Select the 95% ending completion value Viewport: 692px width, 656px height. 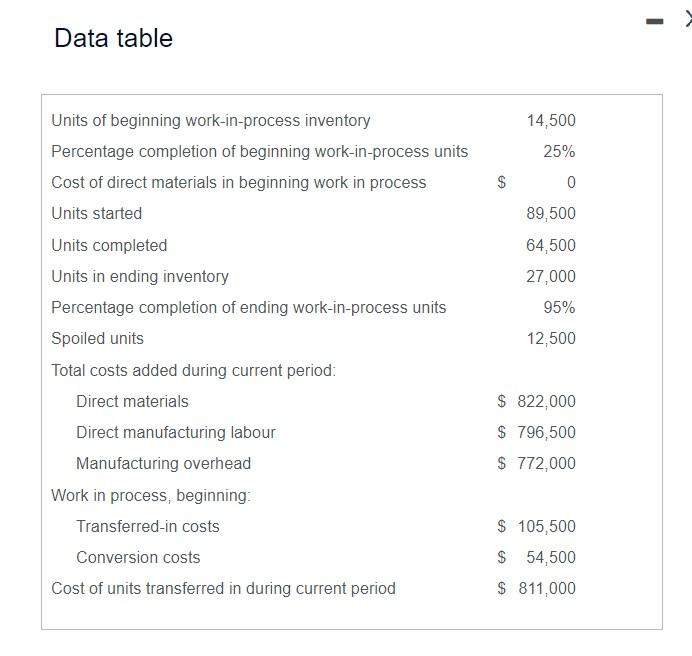559,307
